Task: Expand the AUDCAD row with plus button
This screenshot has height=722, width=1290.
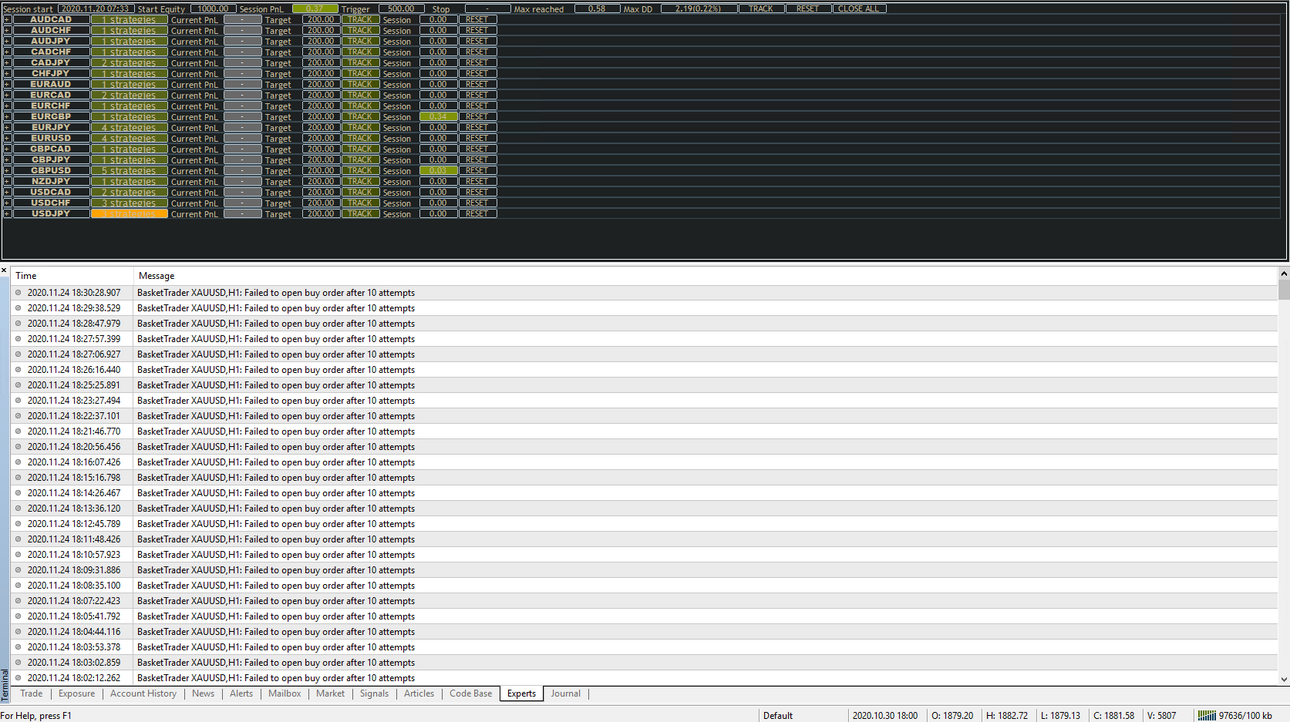Action: point(7,20)
